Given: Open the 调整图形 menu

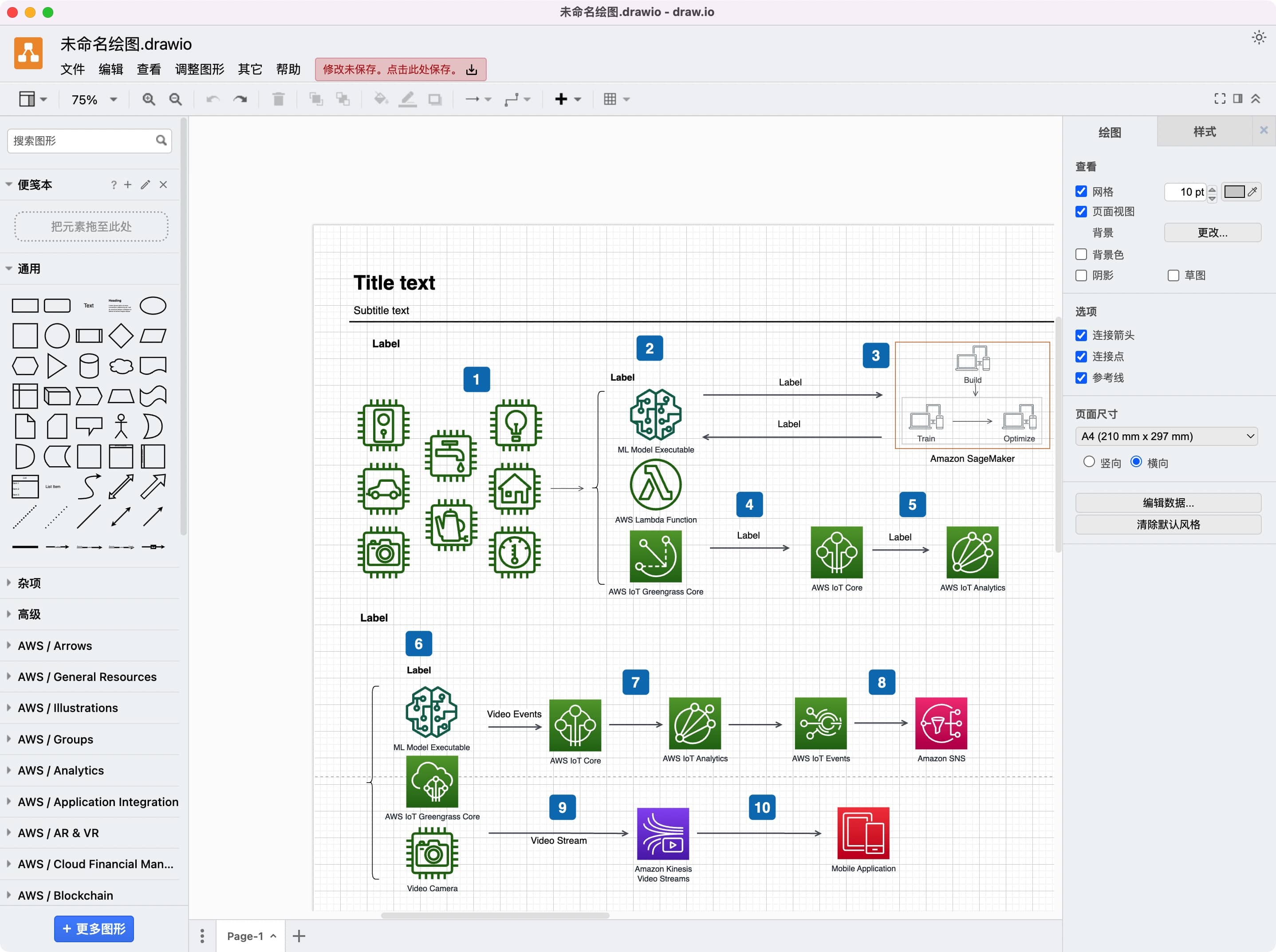Looking at the screenshot, I should click(199, 69).
